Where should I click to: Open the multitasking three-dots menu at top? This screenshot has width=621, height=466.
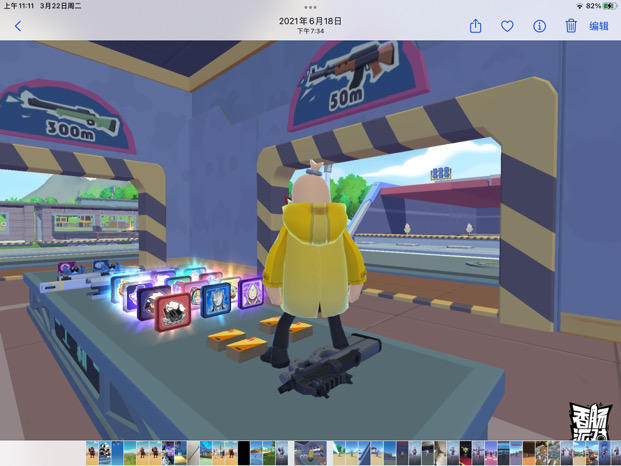(x=310, y=7)
